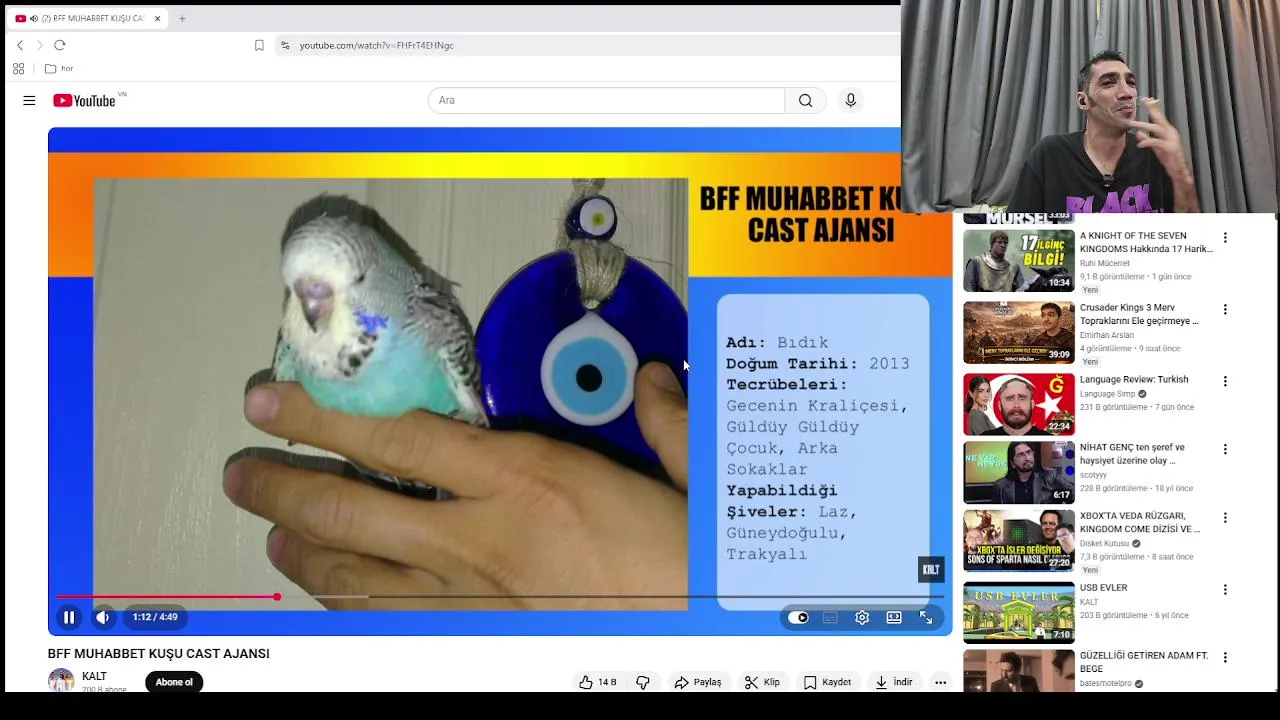
Task: Click the search magnifier button
Action: (805, 100)
